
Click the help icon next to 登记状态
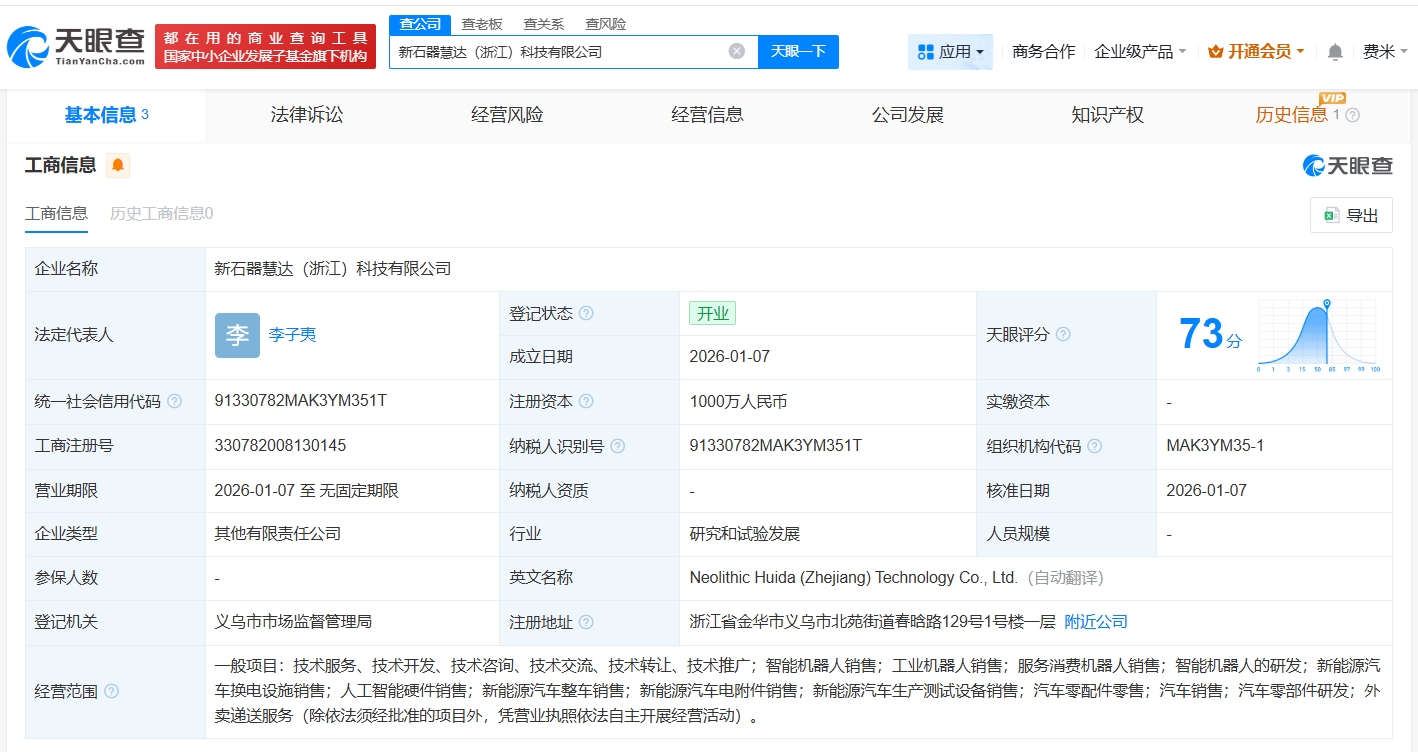coord(586,313)
